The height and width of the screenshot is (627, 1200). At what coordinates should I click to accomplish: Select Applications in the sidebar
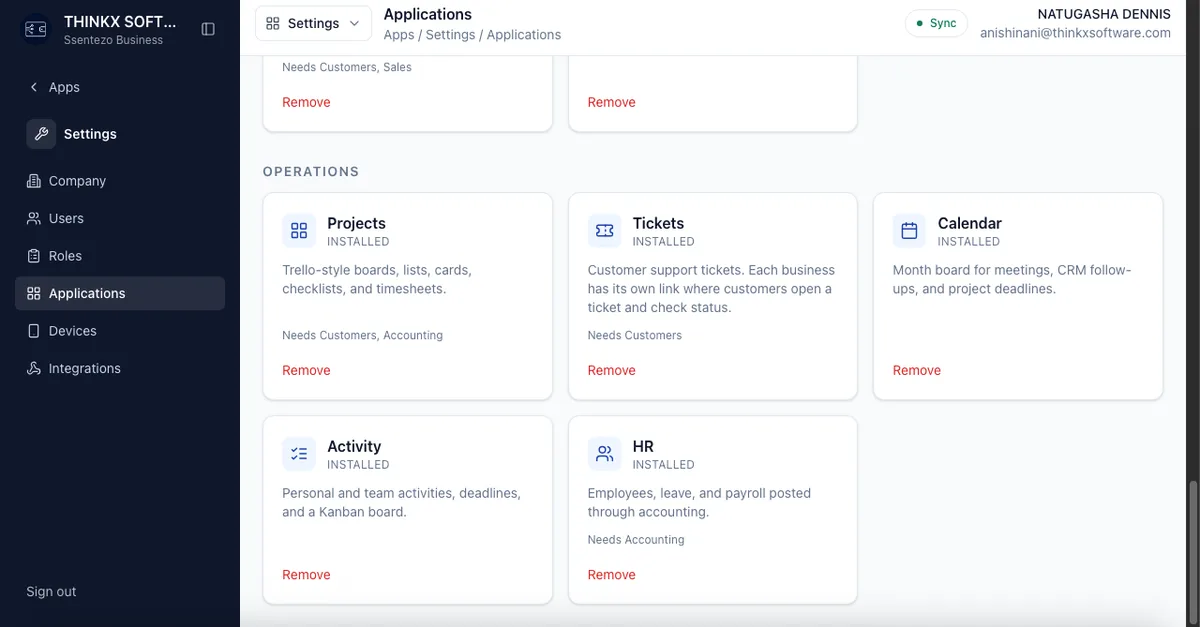(120, 293)
